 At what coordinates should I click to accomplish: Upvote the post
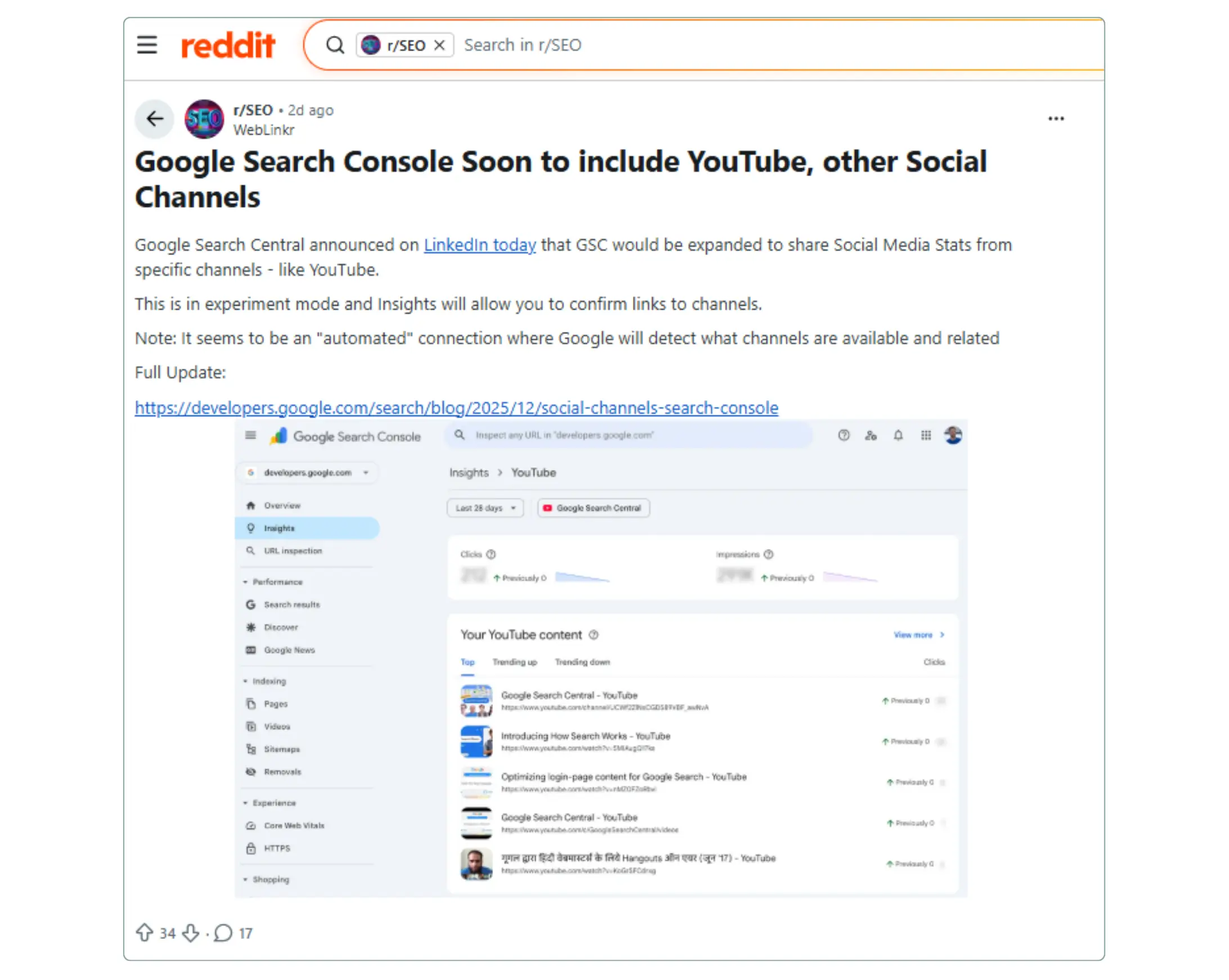point(144,933)
